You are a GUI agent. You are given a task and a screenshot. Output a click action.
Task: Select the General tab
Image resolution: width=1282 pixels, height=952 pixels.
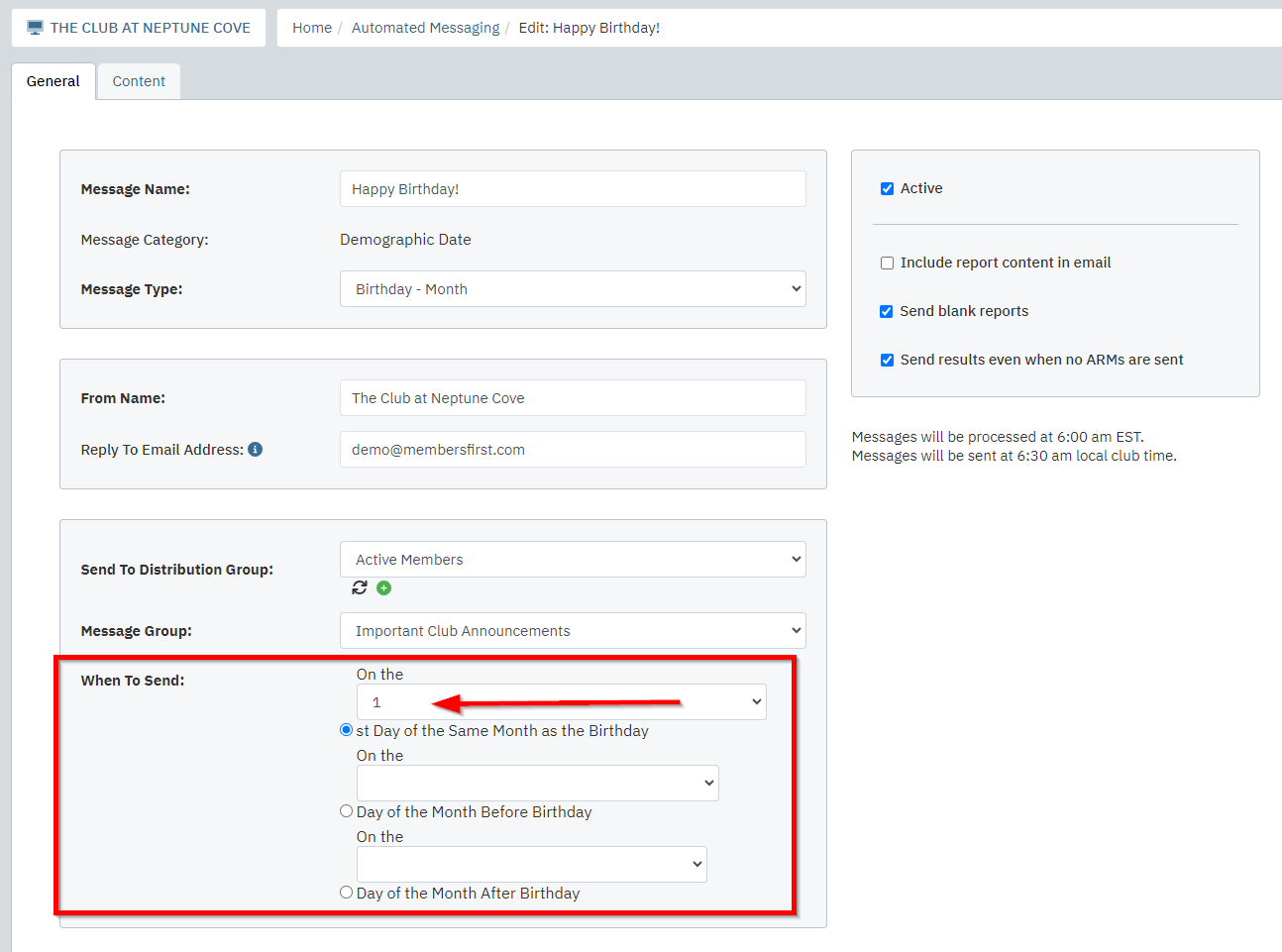click(53, 81)
